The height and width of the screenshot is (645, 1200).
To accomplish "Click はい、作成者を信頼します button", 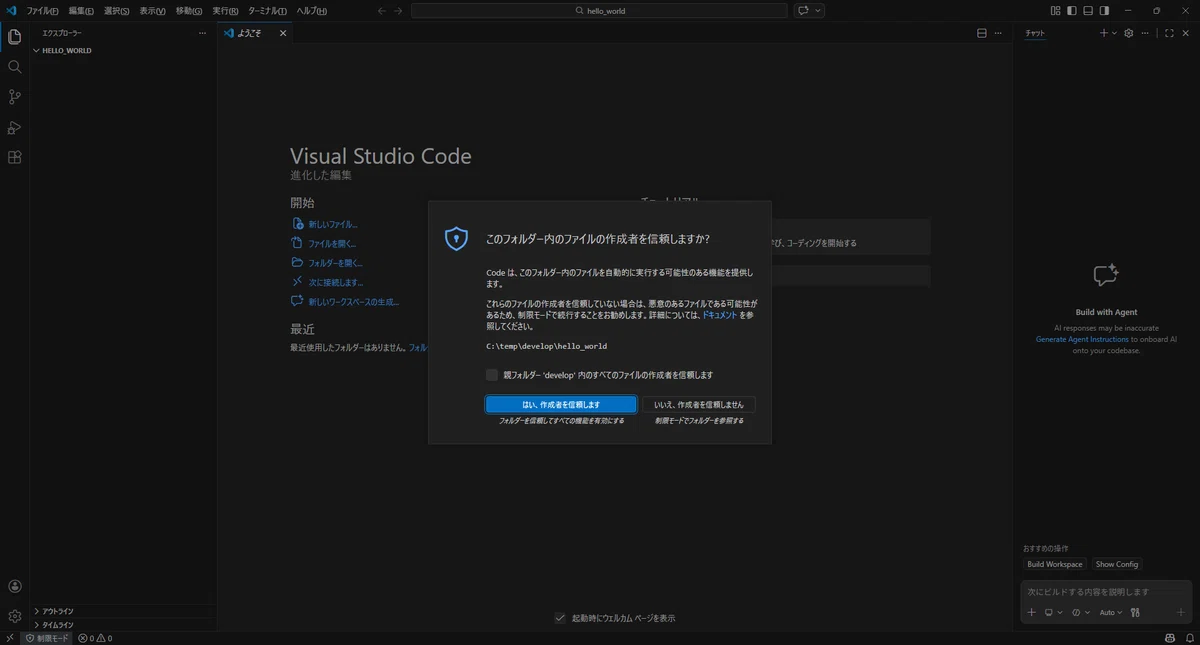I will 561,405.
